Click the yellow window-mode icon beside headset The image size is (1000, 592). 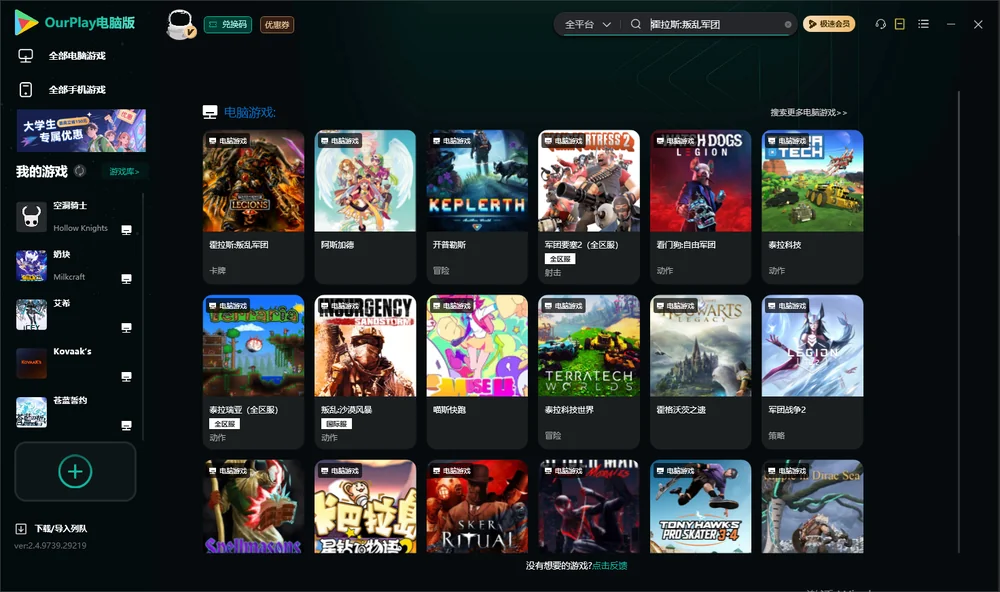900,24
